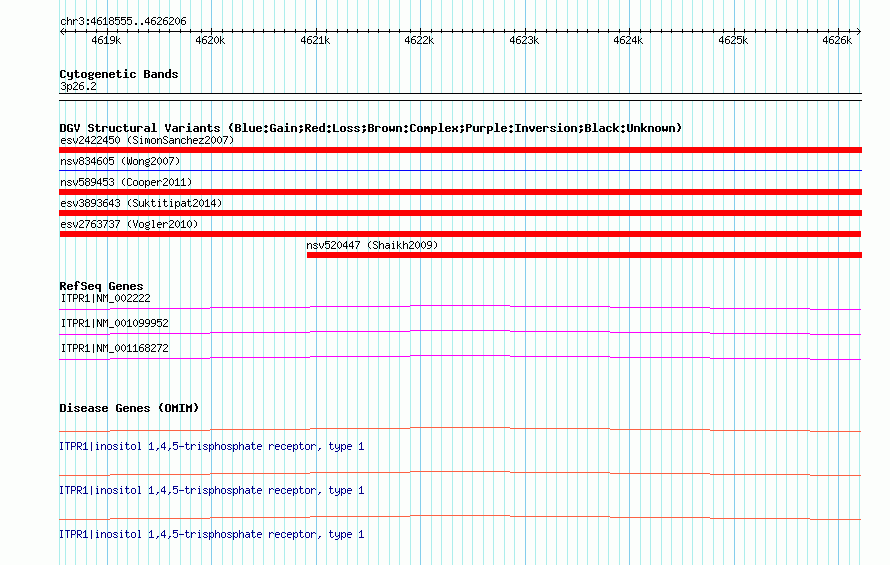Select variant label nsv834605 (Wong2007)

(120, 161)
